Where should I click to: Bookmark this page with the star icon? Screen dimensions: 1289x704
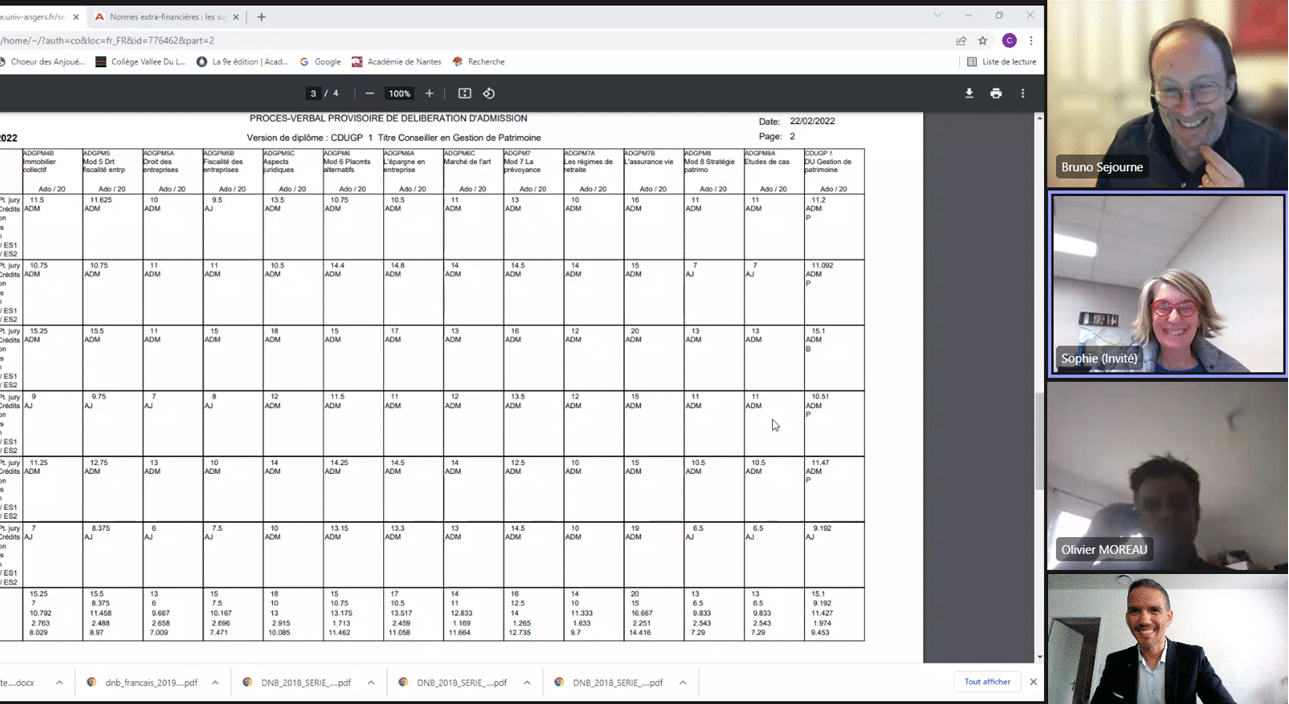(983, 40)
